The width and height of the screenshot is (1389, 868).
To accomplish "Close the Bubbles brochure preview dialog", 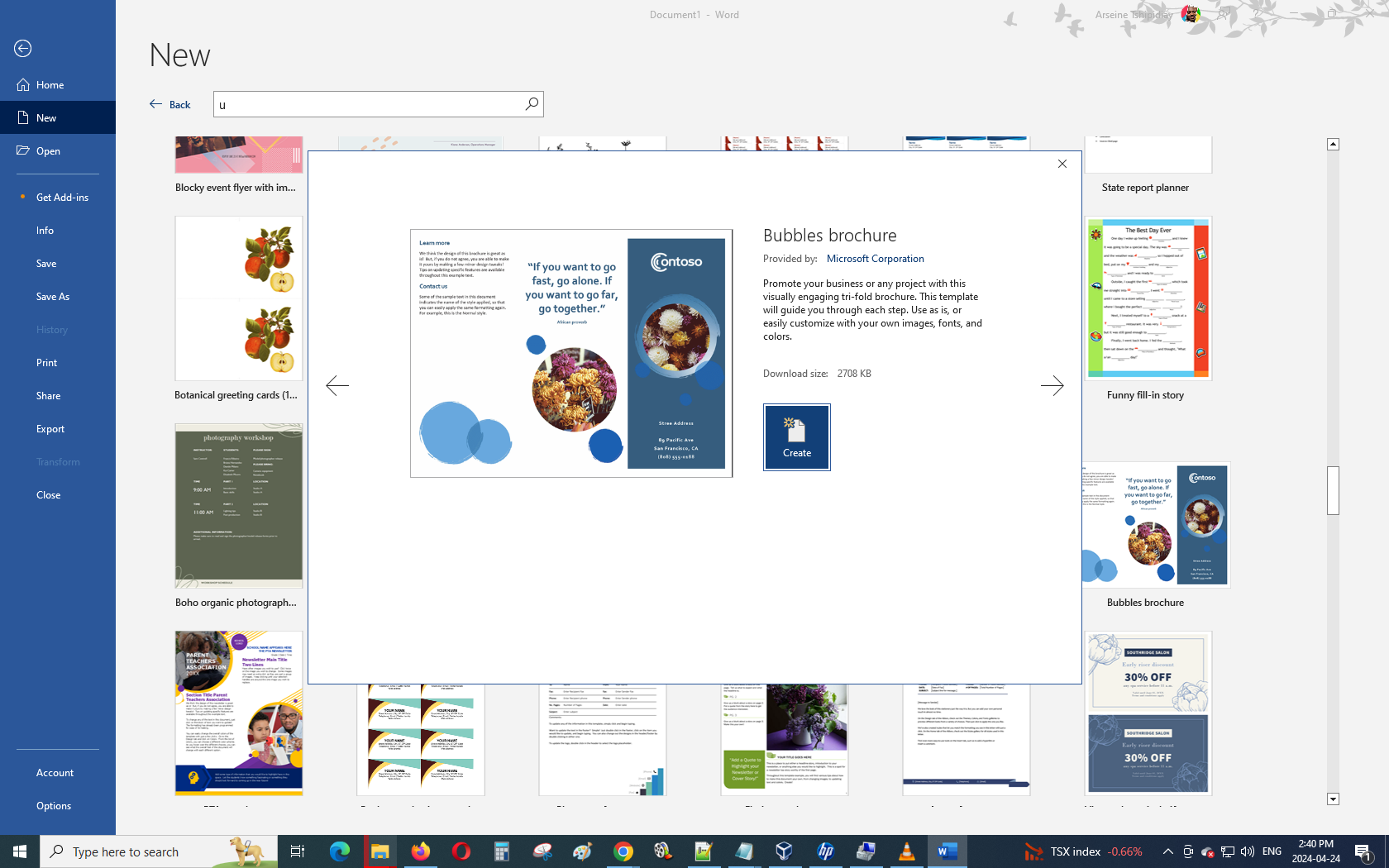I will (x=1062, y=165).
